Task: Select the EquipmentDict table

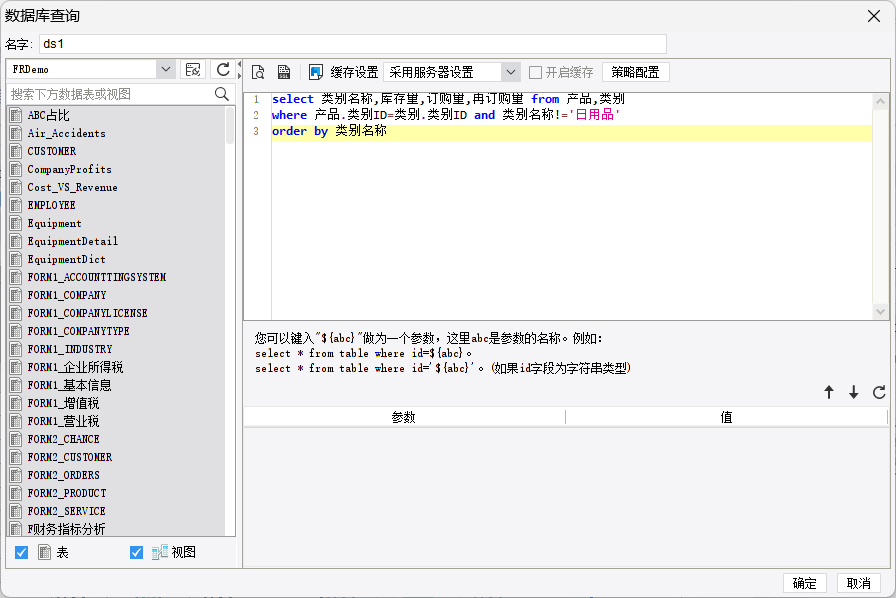Action: click(66, 259)
